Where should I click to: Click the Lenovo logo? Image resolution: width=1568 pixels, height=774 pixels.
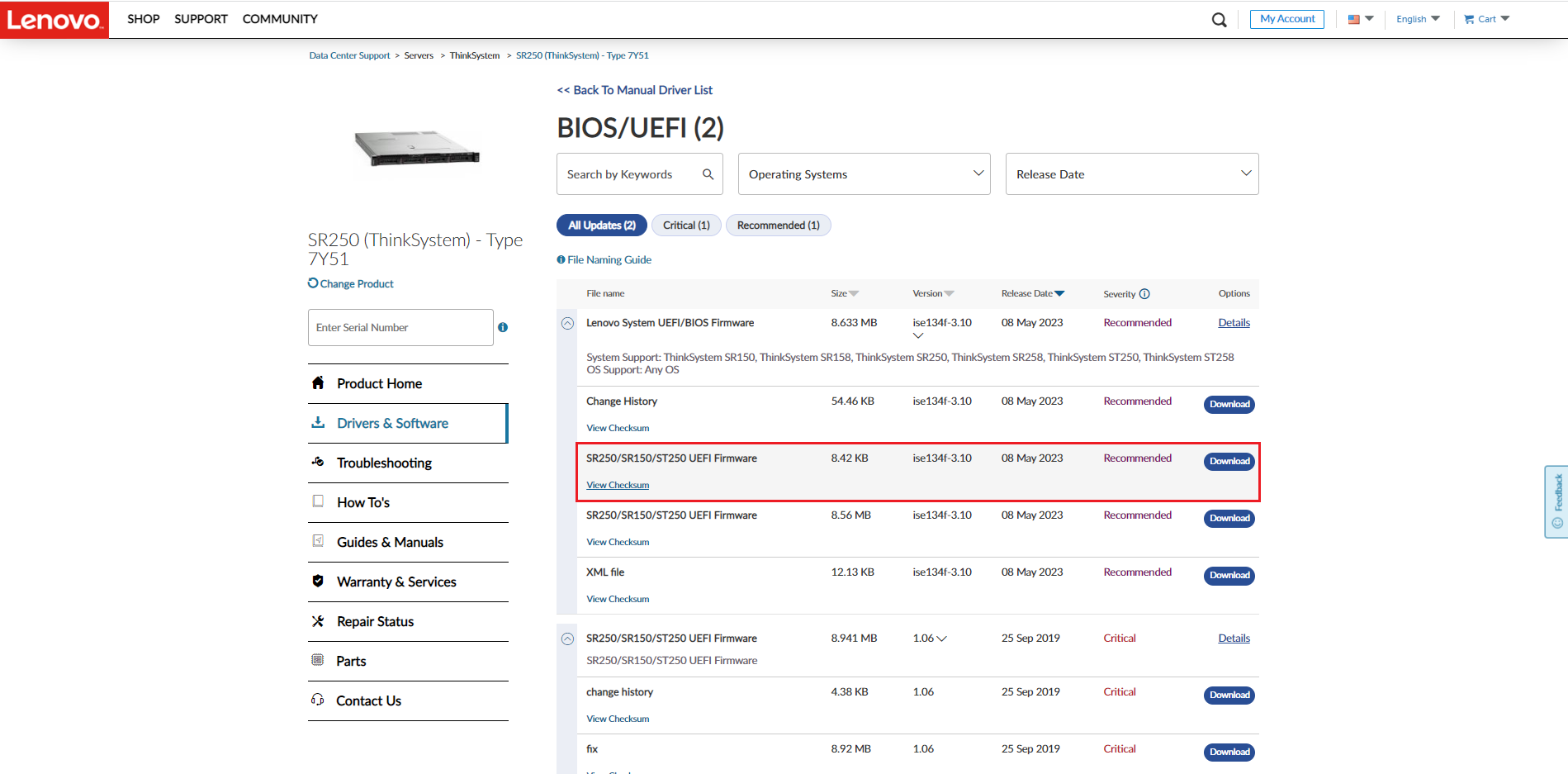[54, 20]
